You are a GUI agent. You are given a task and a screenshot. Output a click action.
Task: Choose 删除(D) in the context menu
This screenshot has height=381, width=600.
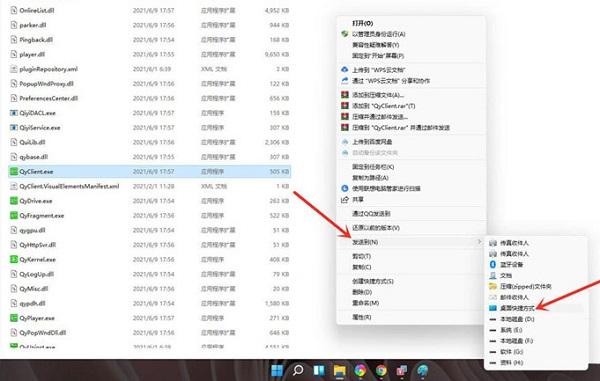pyautogui.click(x=362, y=292)
